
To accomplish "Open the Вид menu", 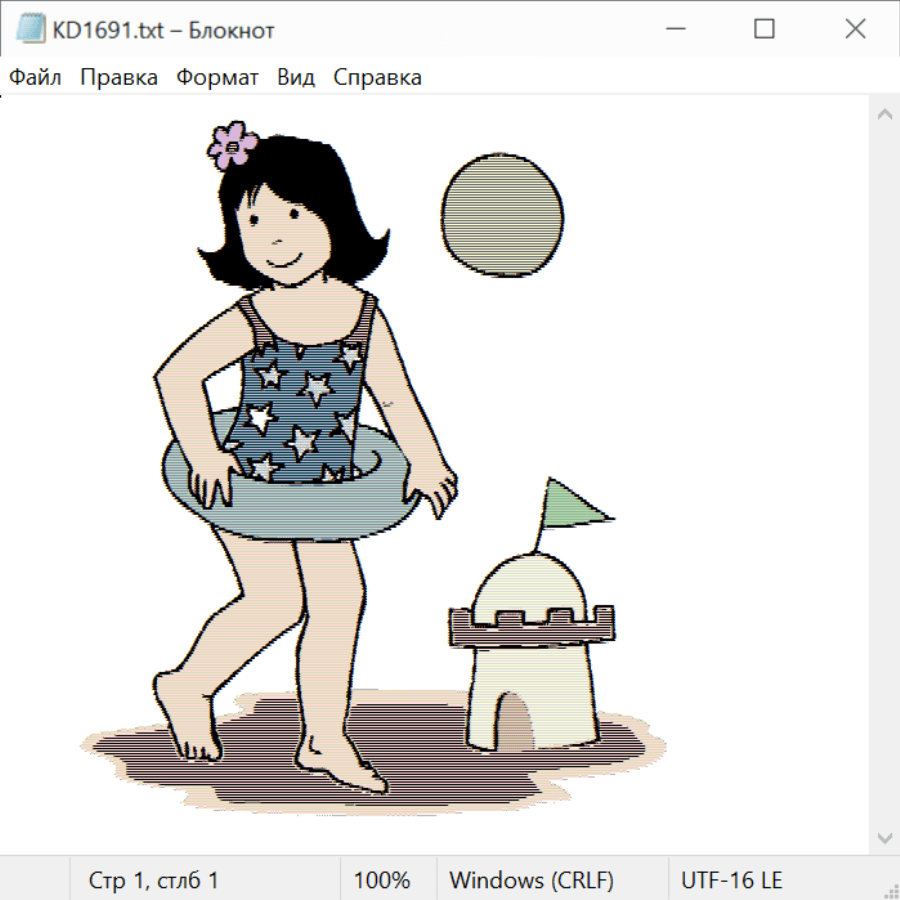I will 296,78.
